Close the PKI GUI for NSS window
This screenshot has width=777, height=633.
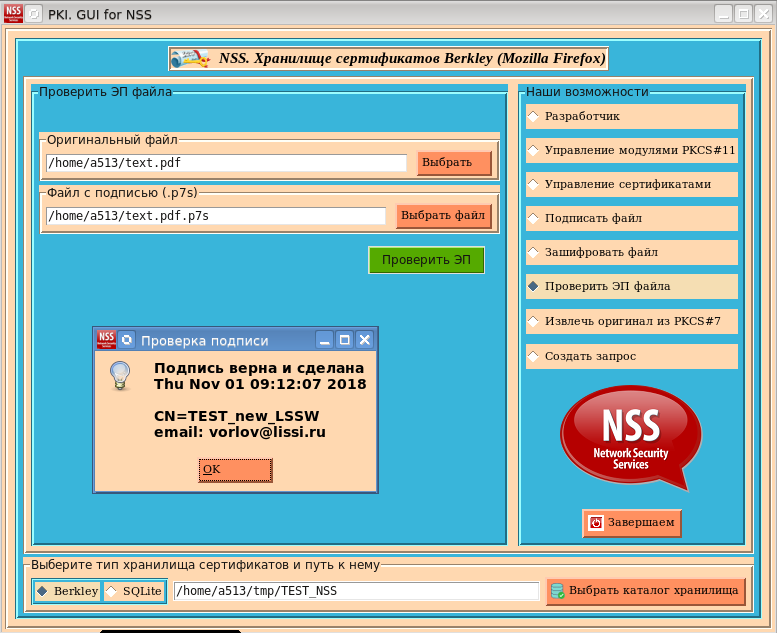click(764, 14)
